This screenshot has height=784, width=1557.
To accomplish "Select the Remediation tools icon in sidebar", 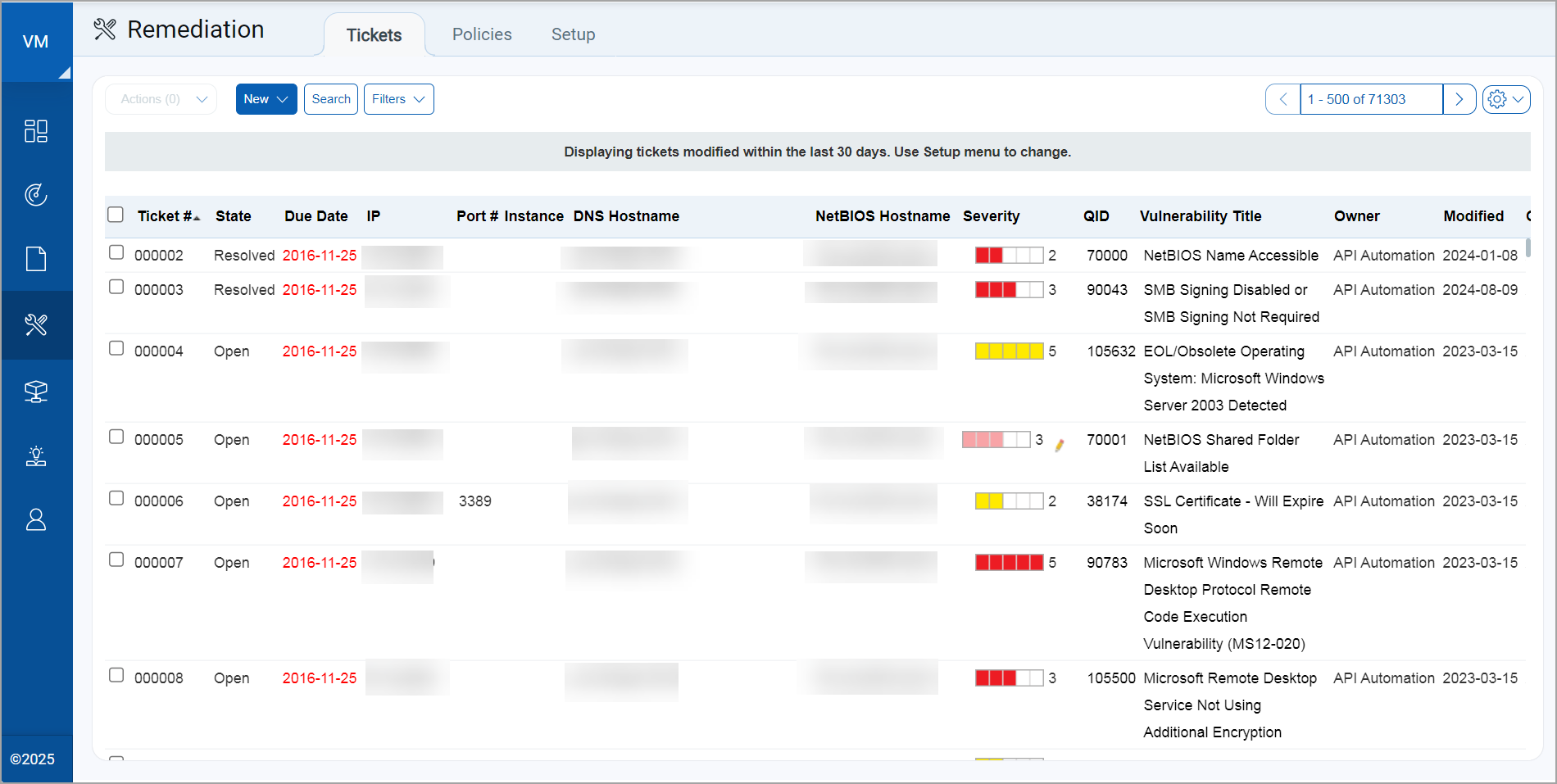I will 36,325.
